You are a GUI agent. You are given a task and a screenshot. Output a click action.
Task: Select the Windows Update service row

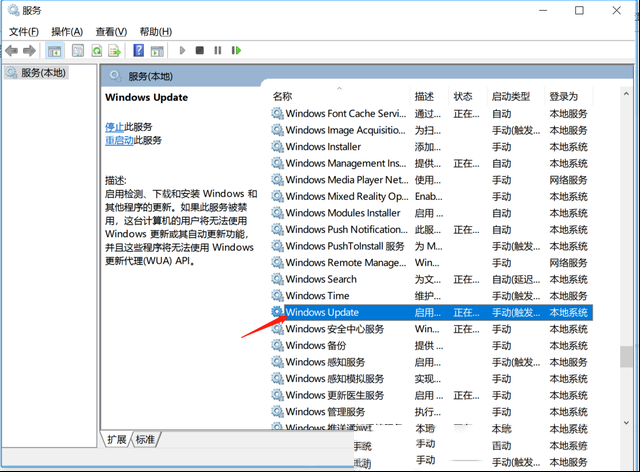tap(431, 312)
